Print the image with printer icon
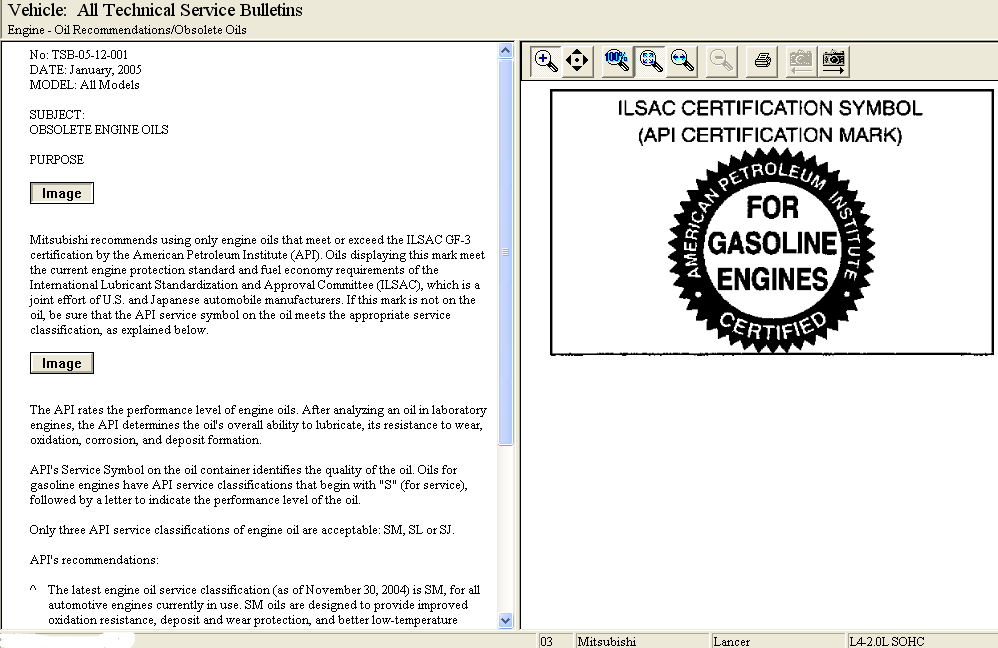 pyautogui.click(x=762, y=61)
